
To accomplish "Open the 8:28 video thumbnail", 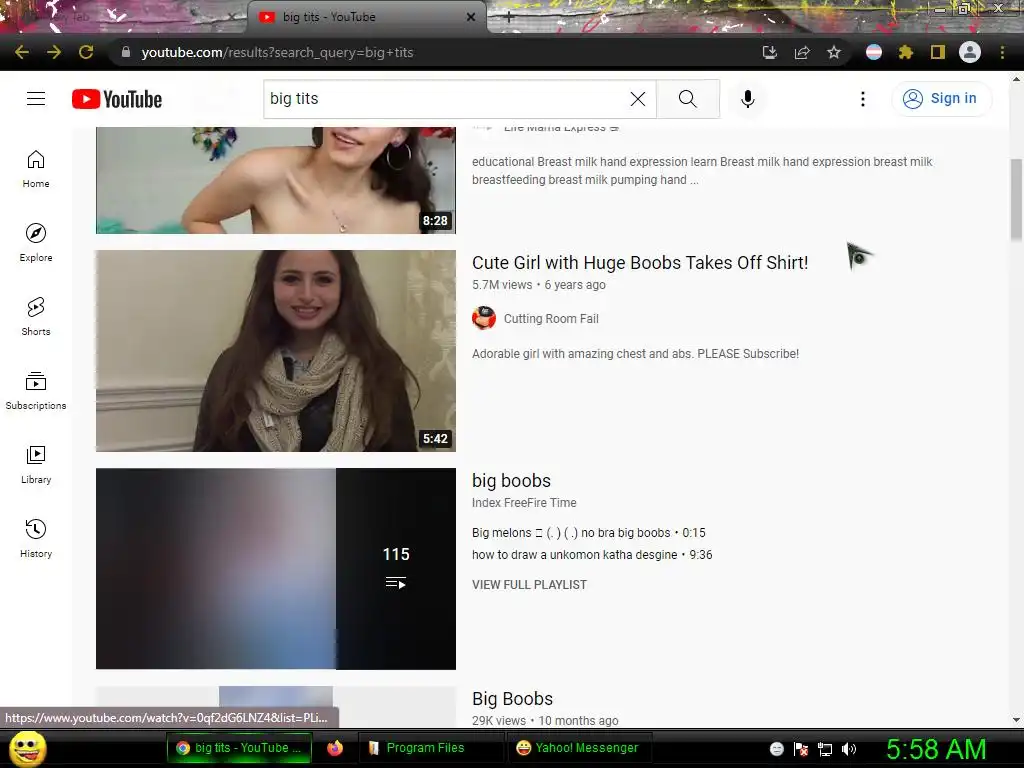I will click(276, 180).
